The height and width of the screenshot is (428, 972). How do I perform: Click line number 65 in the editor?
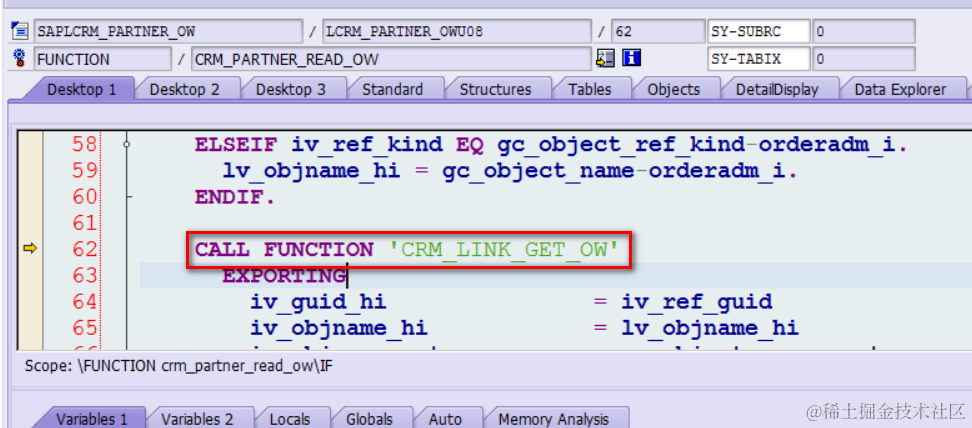coord(84,328)
